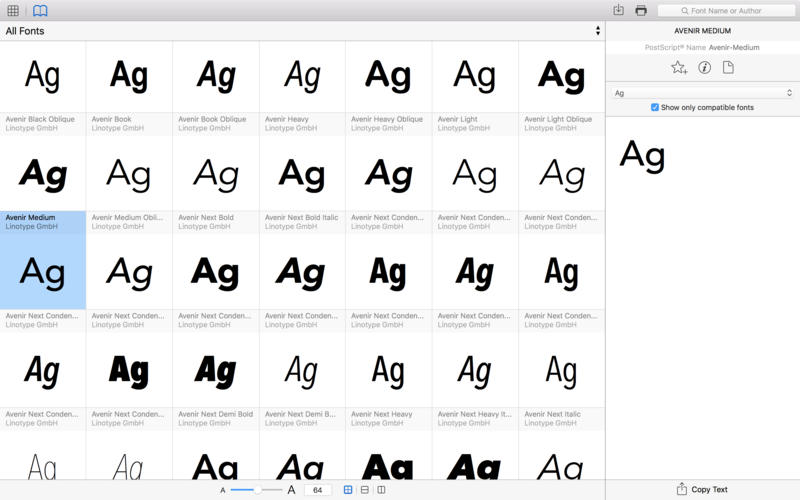Viewport: 800px width, 500px height.
Task: Click the printer icon
Action: click(641, 10)
